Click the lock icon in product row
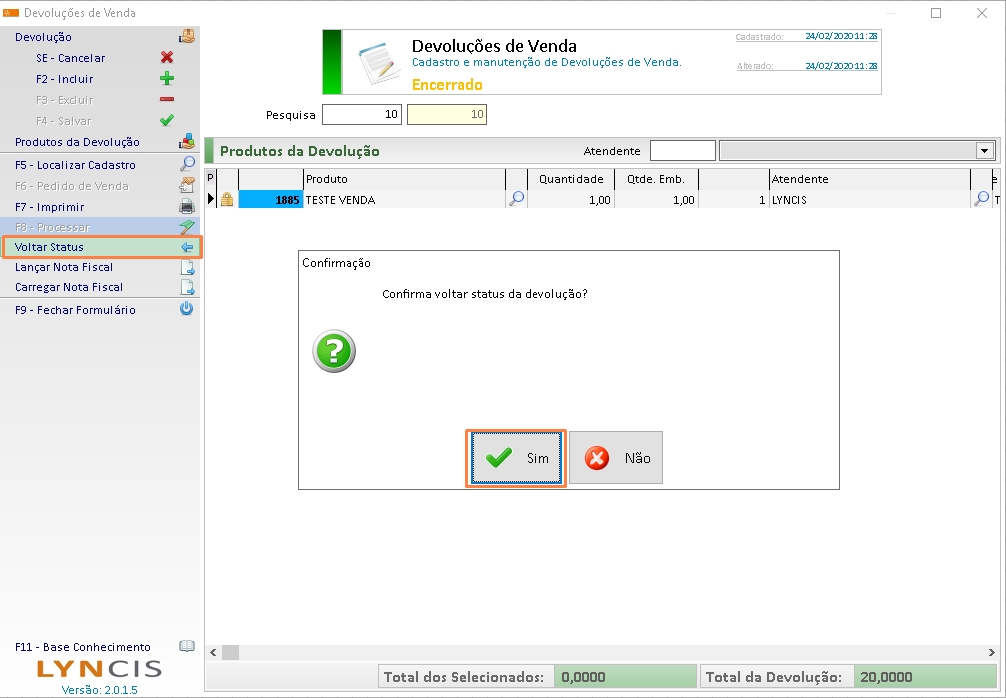Viewport: 1006px width, 698px height. [227, 200]
